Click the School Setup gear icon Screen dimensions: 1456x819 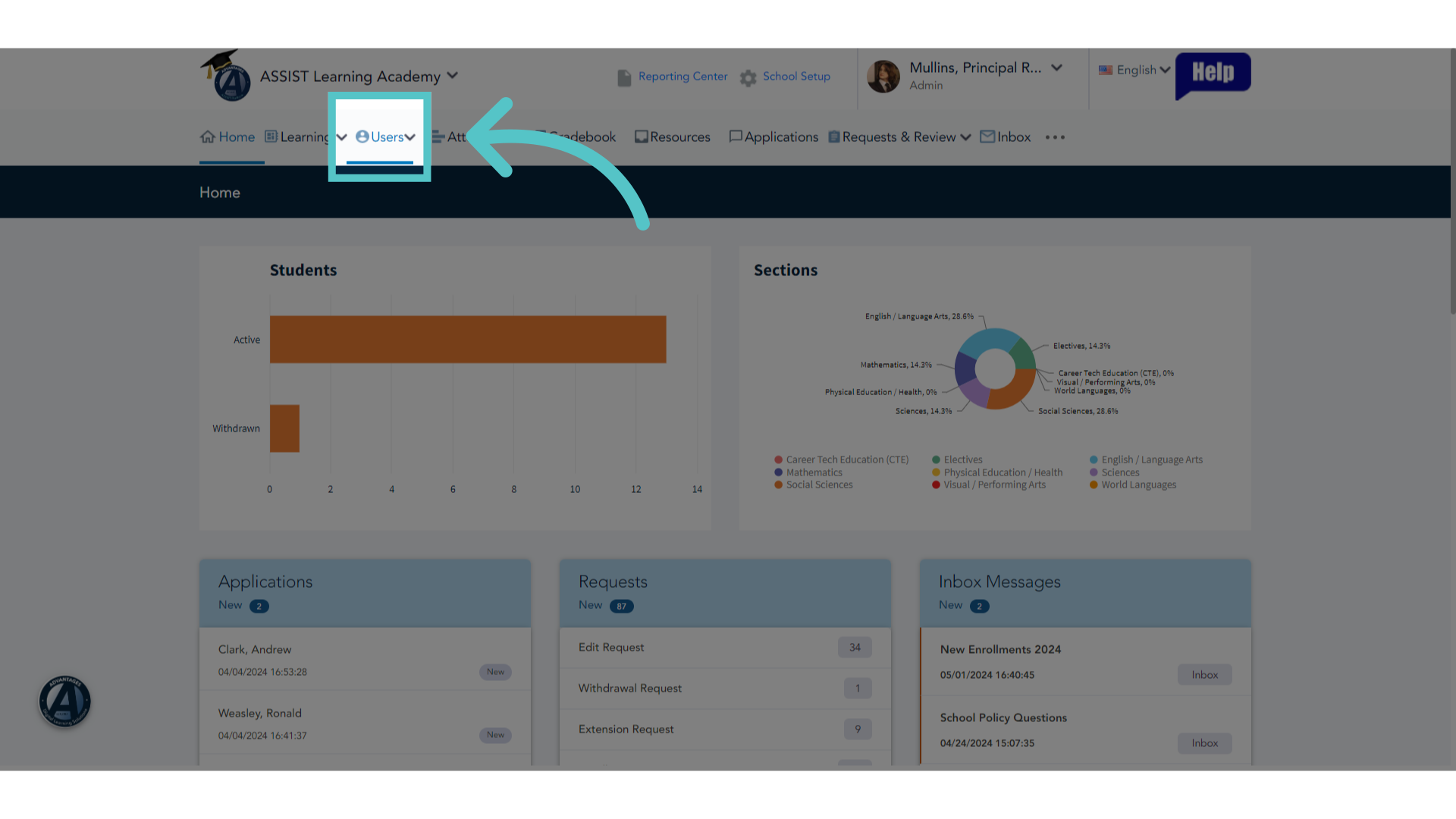click(748, 78)
